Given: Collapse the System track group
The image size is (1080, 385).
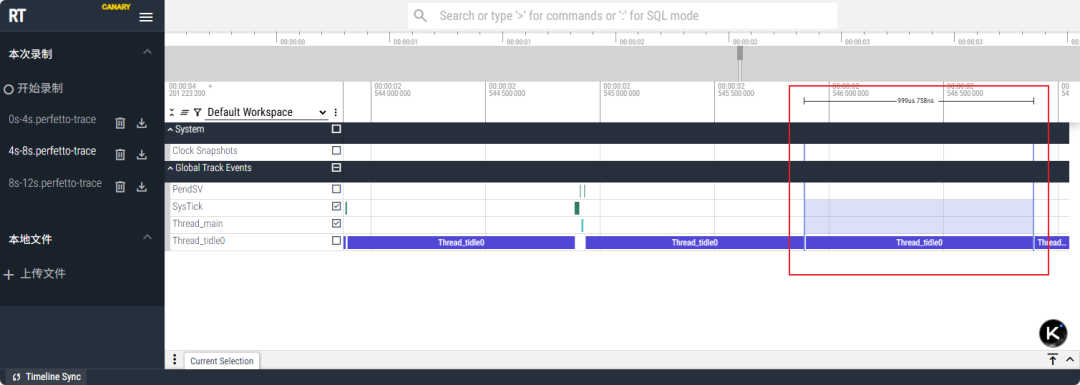Looking at the screenshot, I should (170, 129).
